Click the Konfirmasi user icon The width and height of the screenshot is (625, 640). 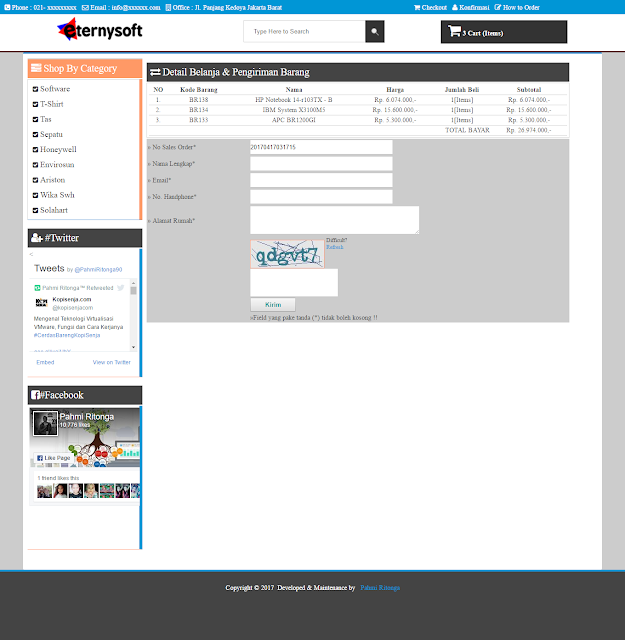point(455,7)
